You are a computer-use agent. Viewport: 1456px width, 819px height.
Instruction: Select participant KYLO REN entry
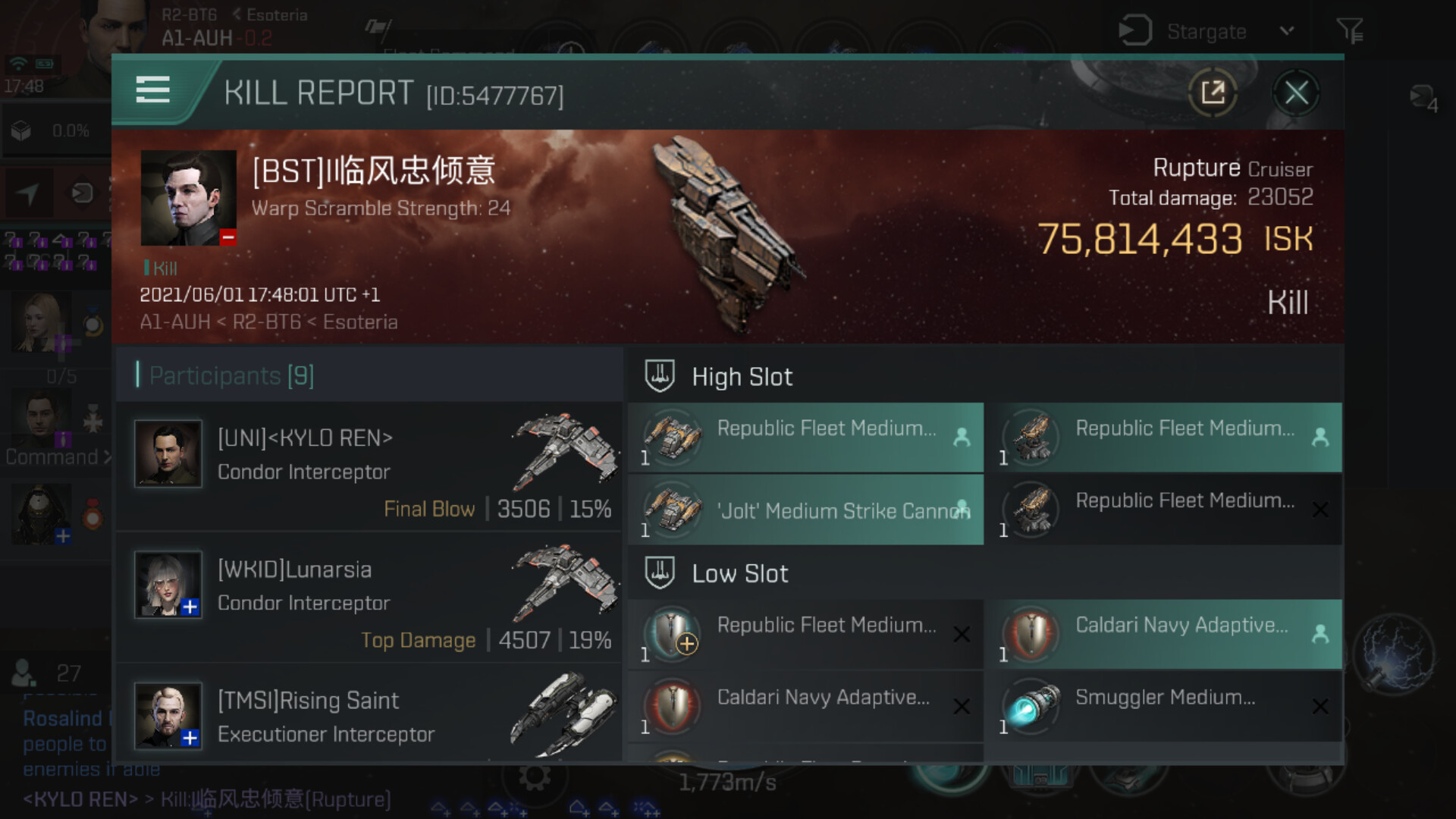pos(370,468)
